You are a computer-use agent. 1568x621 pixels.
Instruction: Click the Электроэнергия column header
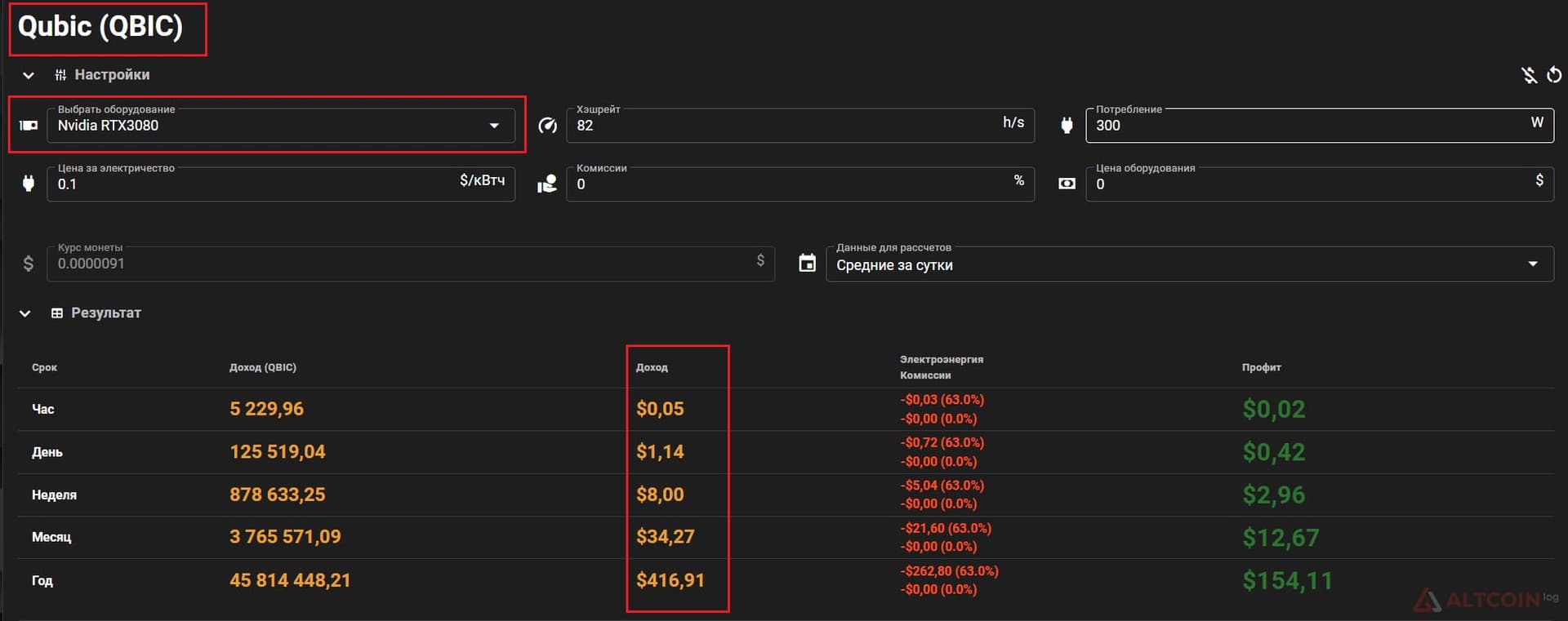click(x=942, y=359)
